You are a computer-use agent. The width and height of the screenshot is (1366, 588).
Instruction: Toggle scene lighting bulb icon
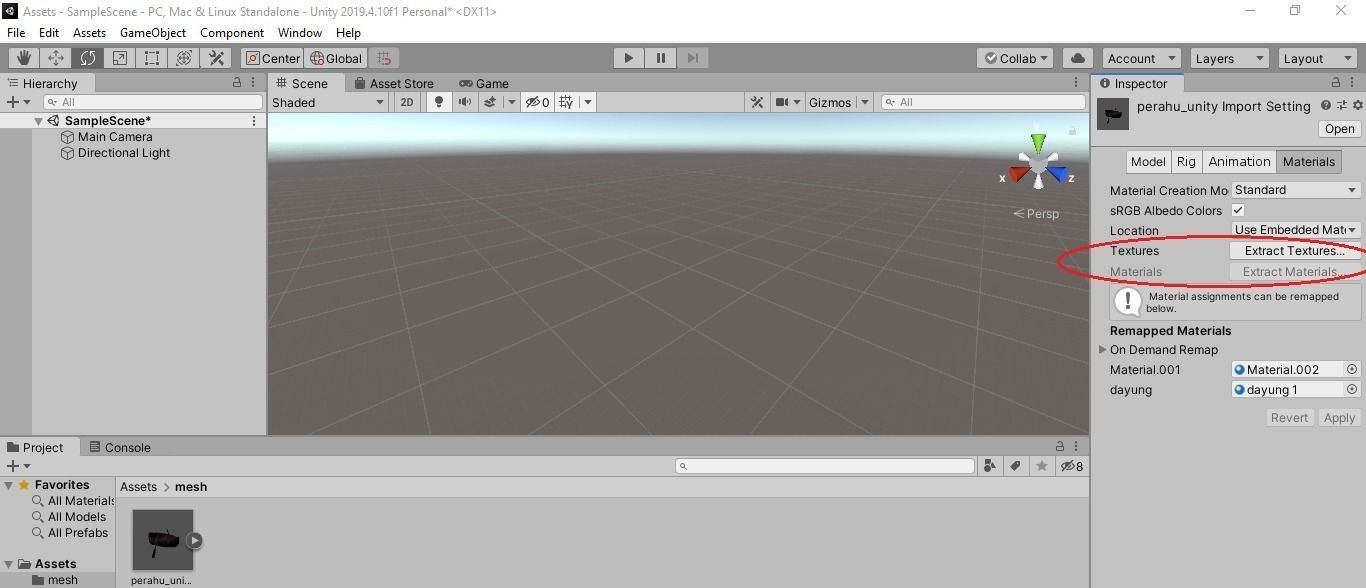pyautogui.click(x=438, y=102)
